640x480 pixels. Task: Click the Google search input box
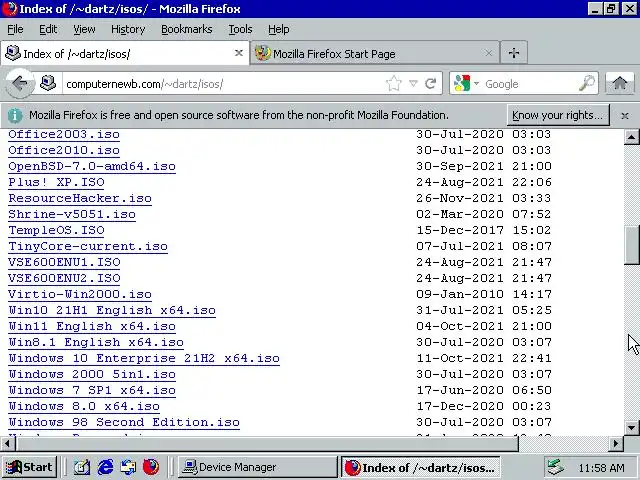[530, 84]
